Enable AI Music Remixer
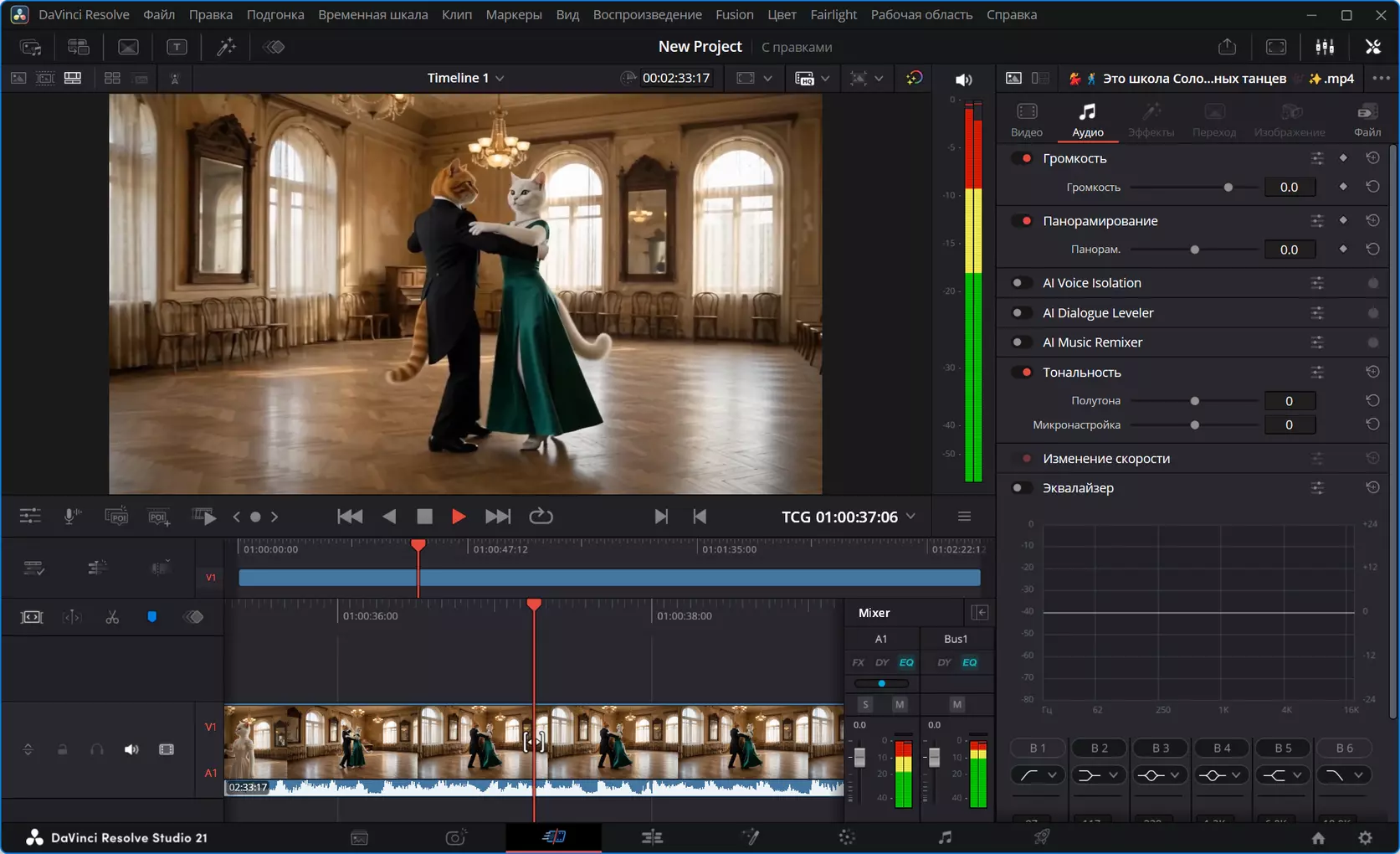Screen dimensions: 1400x854 pos(1022,342)
